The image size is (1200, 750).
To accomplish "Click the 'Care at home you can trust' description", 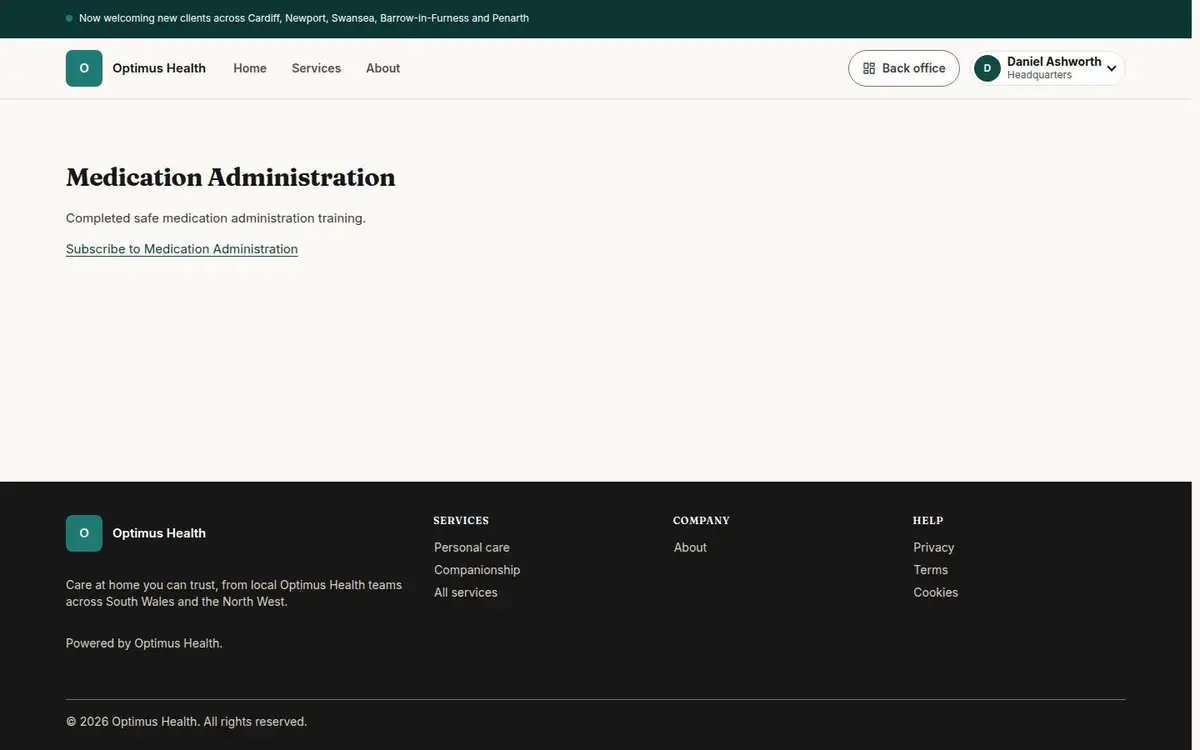I will (x=234, y=593).
